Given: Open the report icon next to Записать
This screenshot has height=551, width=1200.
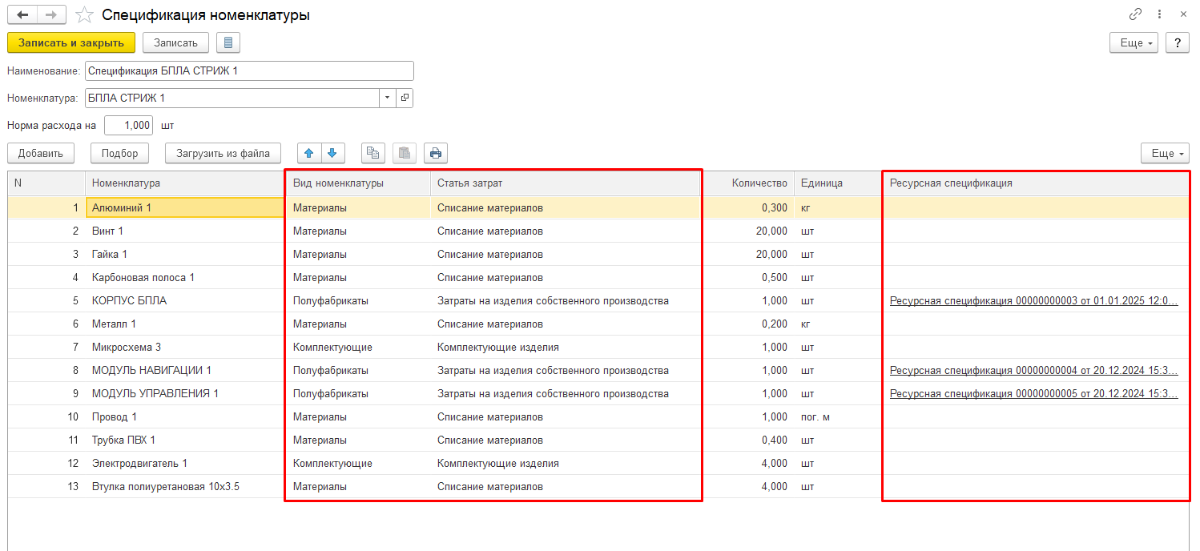Looking at the screenshot, I should click(228, 43).
